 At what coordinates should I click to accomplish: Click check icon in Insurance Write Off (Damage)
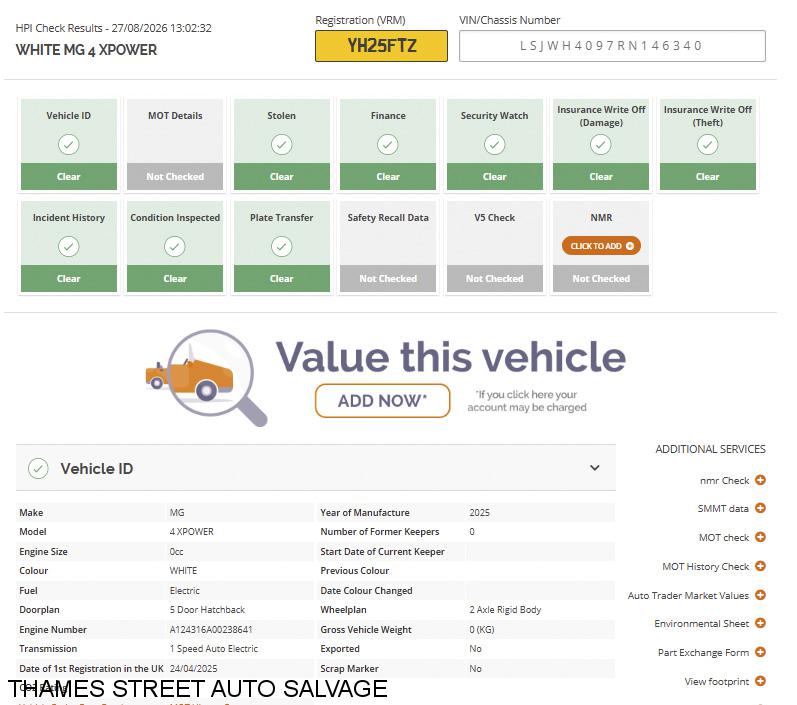pyautogui.click(x=601, y=144)
